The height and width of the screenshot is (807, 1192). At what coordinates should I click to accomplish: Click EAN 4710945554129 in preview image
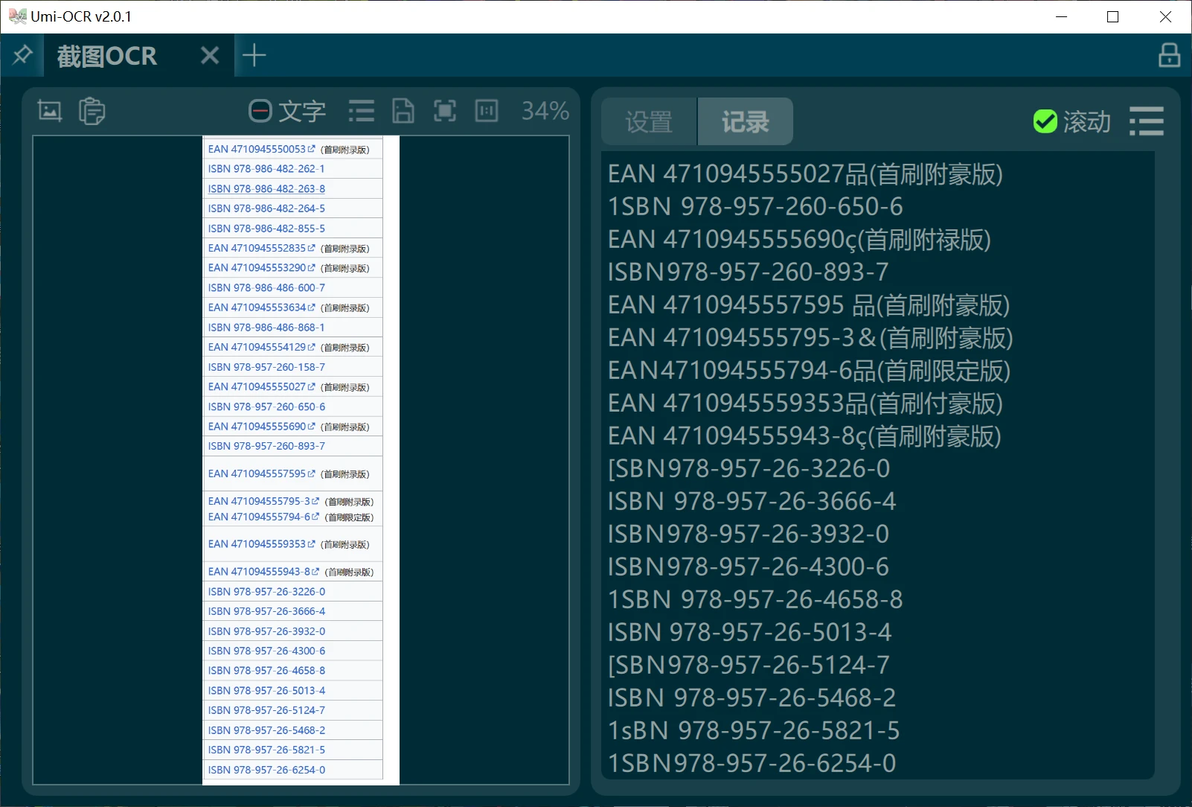[x=257, y=347]
